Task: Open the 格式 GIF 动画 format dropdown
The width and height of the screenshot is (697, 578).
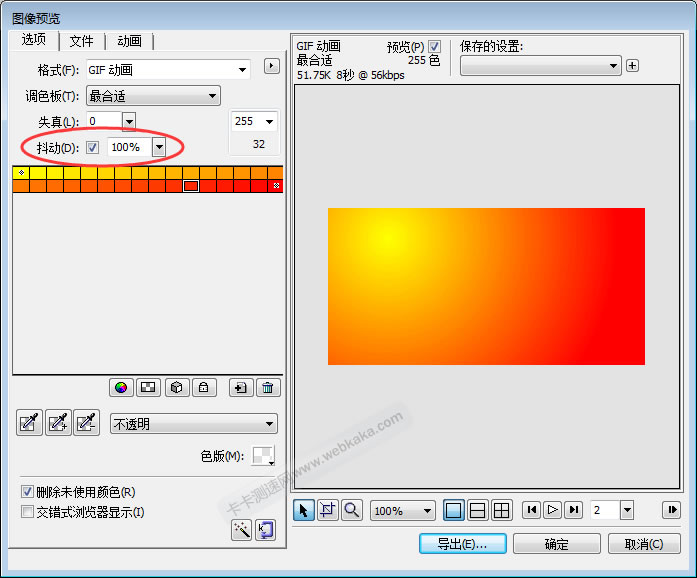Action: [167, 70]
